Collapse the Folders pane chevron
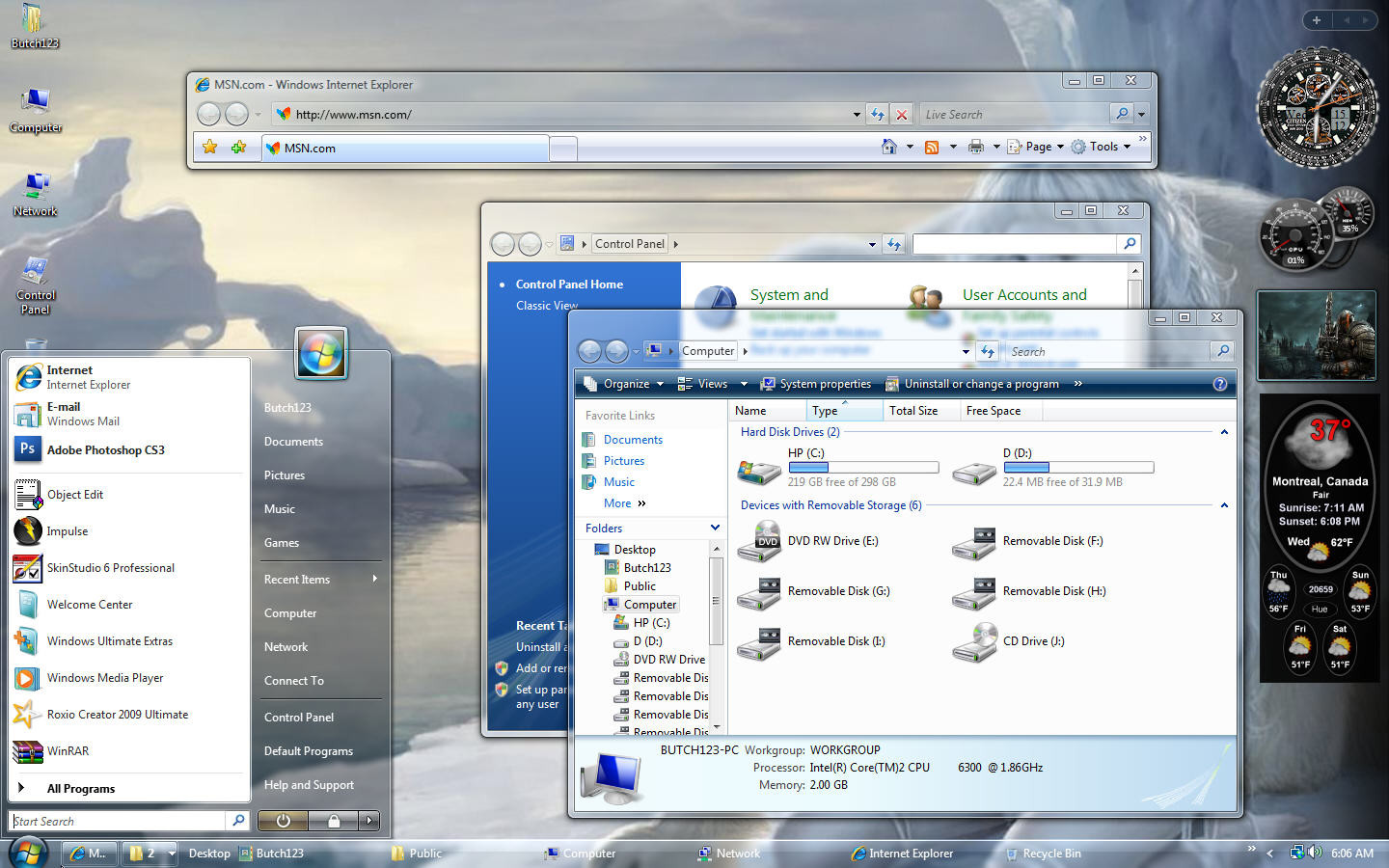The image size is (1389, 868). pyautogui.click(x=715, y=528)
